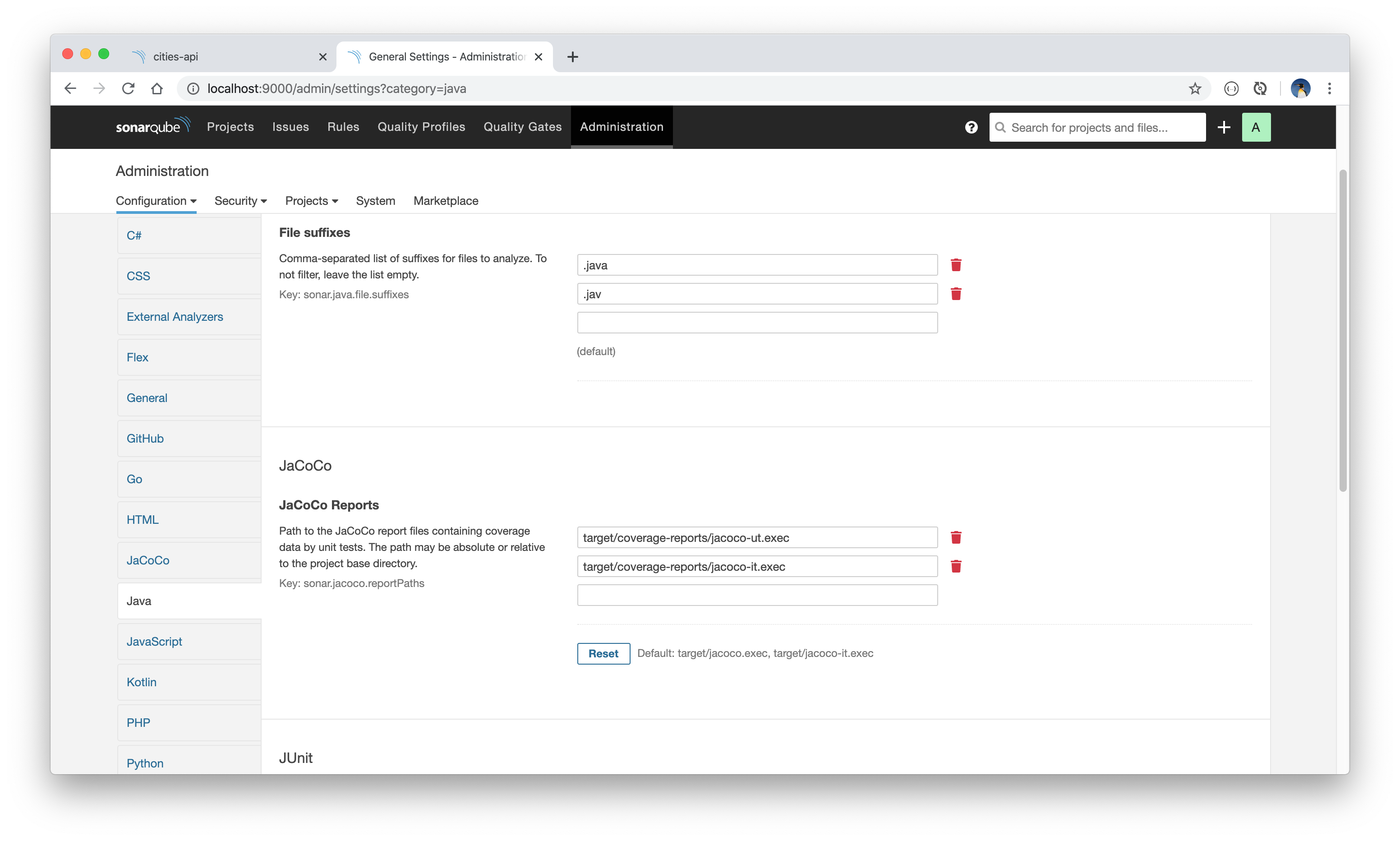
Task: Delete the jacoco-ut.exec report path
Action: pos(956,538)
